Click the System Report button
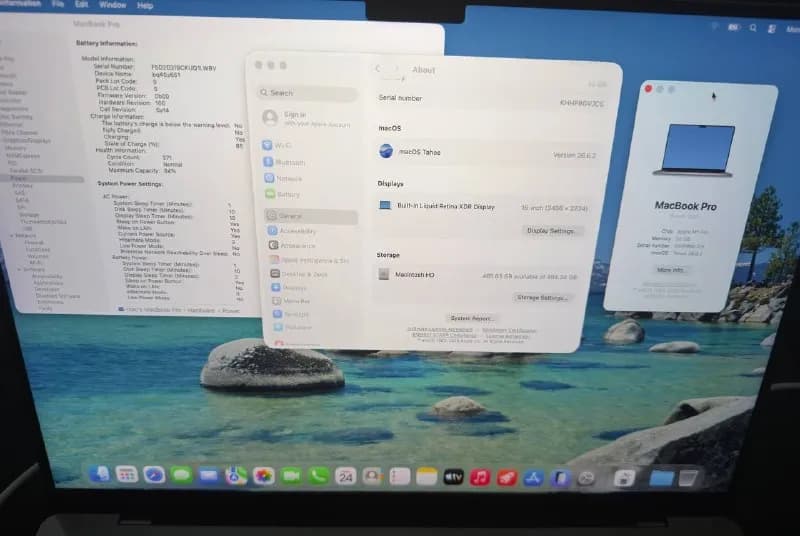 471,318
